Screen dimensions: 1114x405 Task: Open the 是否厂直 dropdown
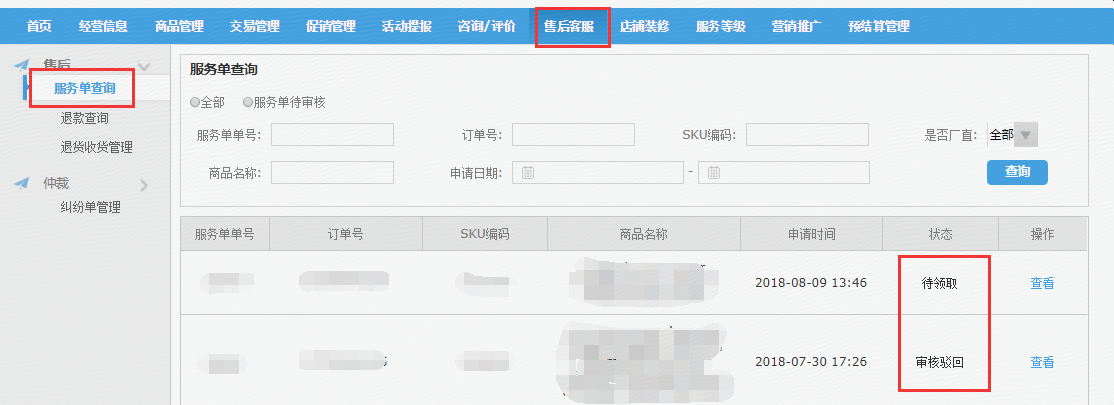click(1012, 134)
